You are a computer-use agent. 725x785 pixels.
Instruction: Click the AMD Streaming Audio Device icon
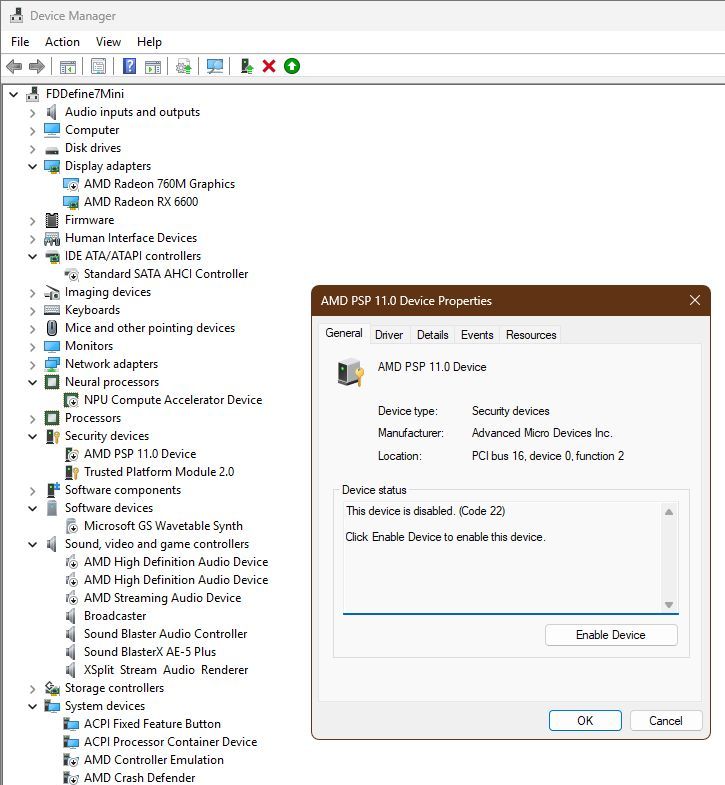pos(72,598)
